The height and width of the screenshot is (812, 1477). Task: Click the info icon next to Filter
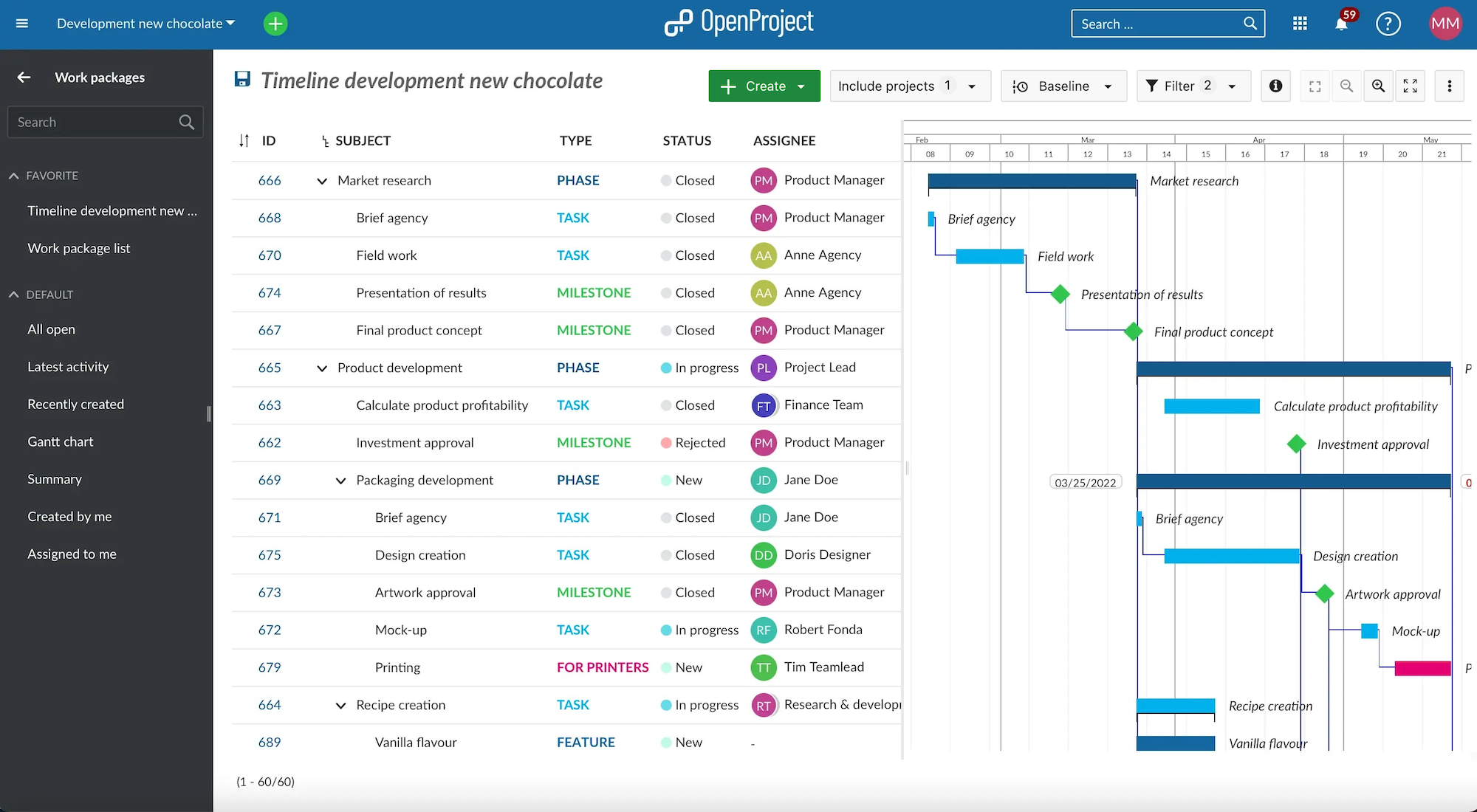coord(1276,86)
